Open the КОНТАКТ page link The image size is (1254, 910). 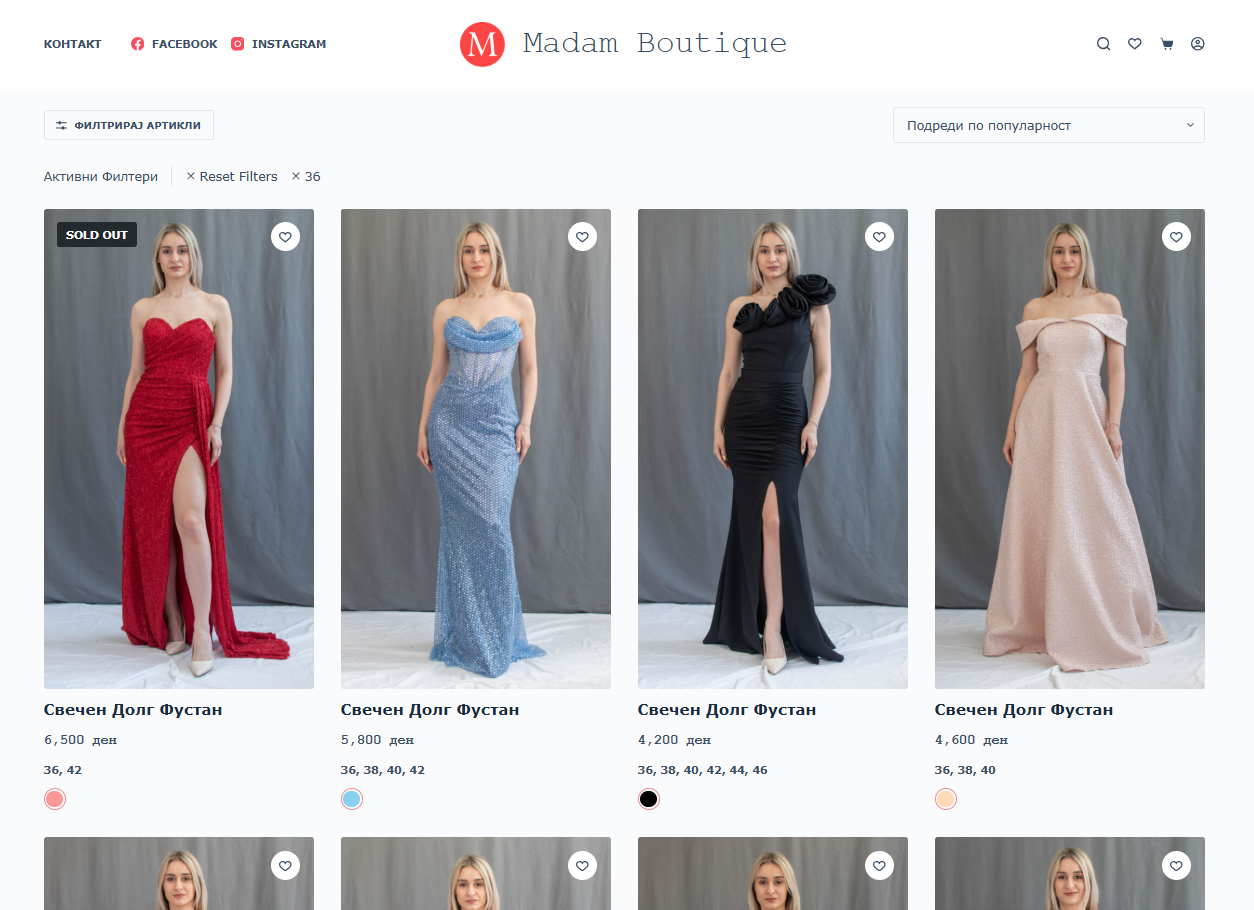coord(73,44)
